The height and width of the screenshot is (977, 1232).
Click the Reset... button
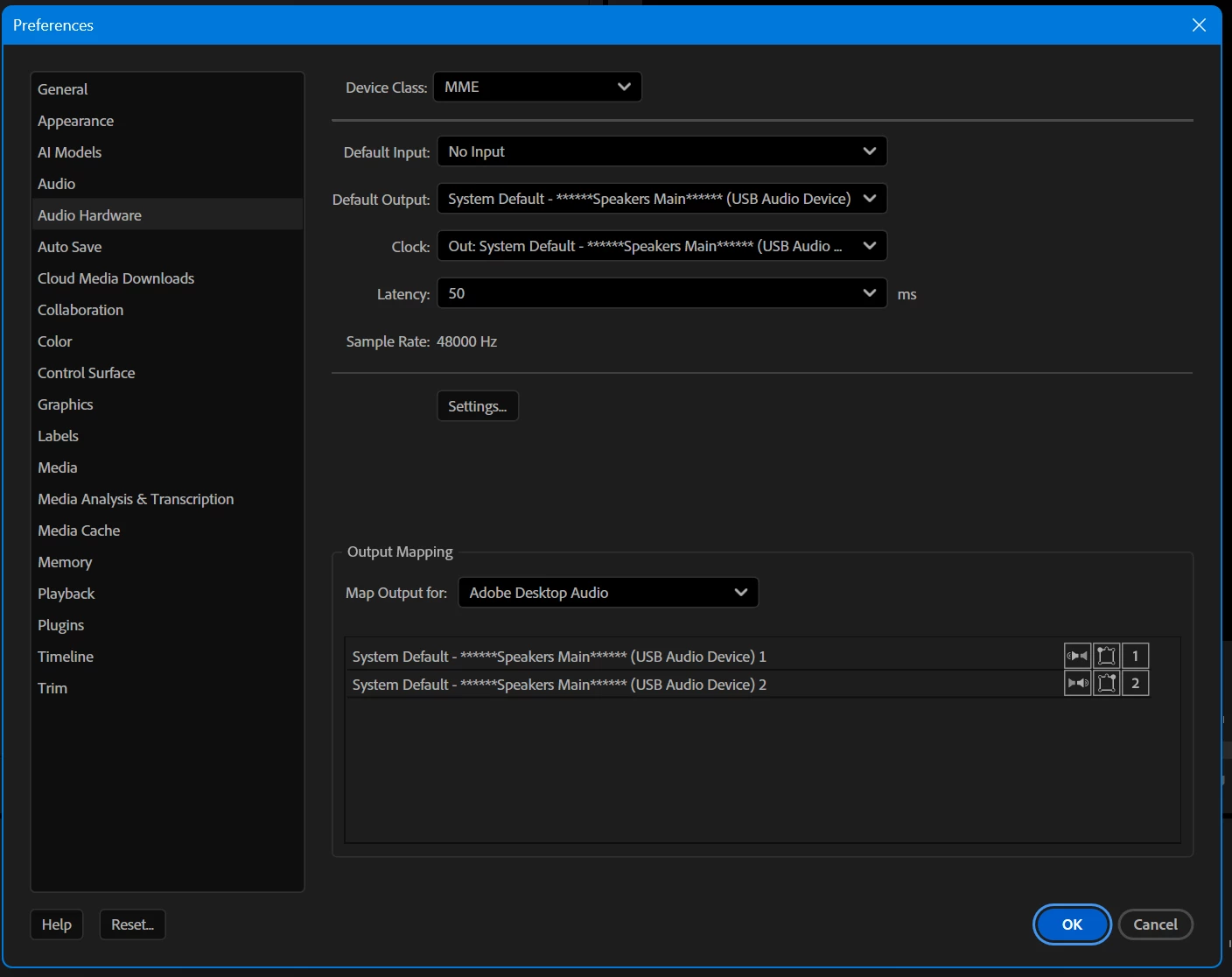tap(133, 924)
